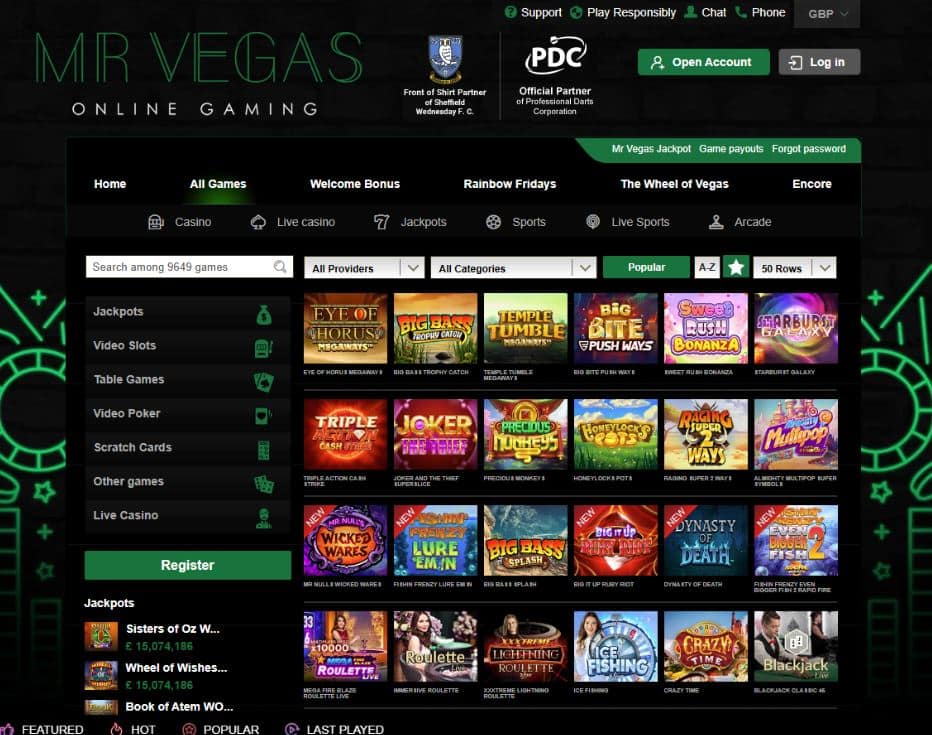Open the Triple Action Cash Strike game
Viewport: 932px width, 735px height.
(x=345, y=434)
